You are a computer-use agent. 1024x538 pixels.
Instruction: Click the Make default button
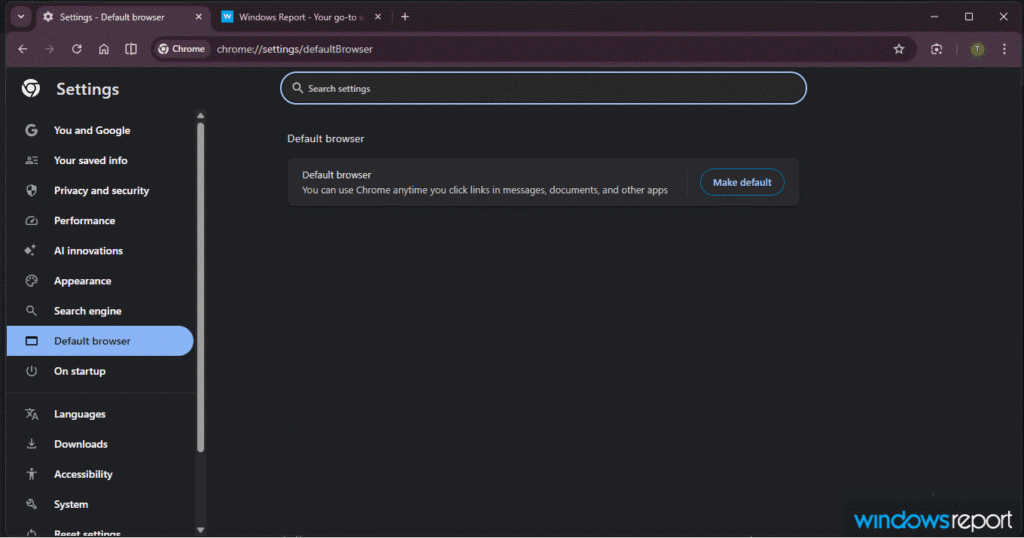click(742, 182)
